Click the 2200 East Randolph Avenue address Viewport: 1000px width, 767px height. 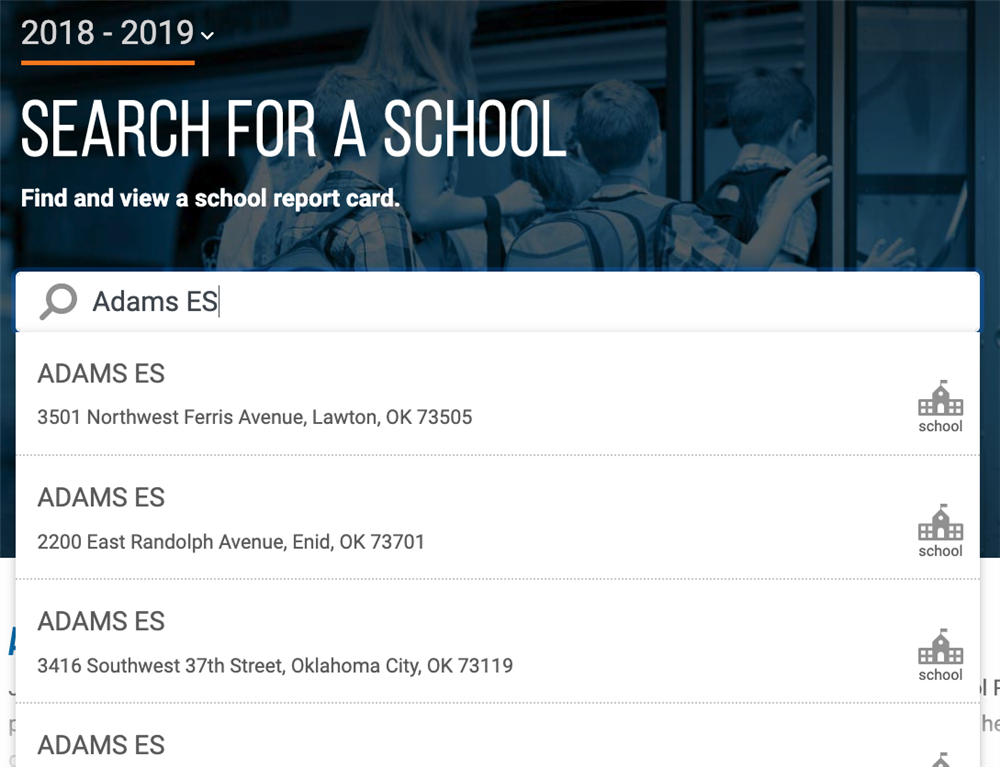click(231, 542)
